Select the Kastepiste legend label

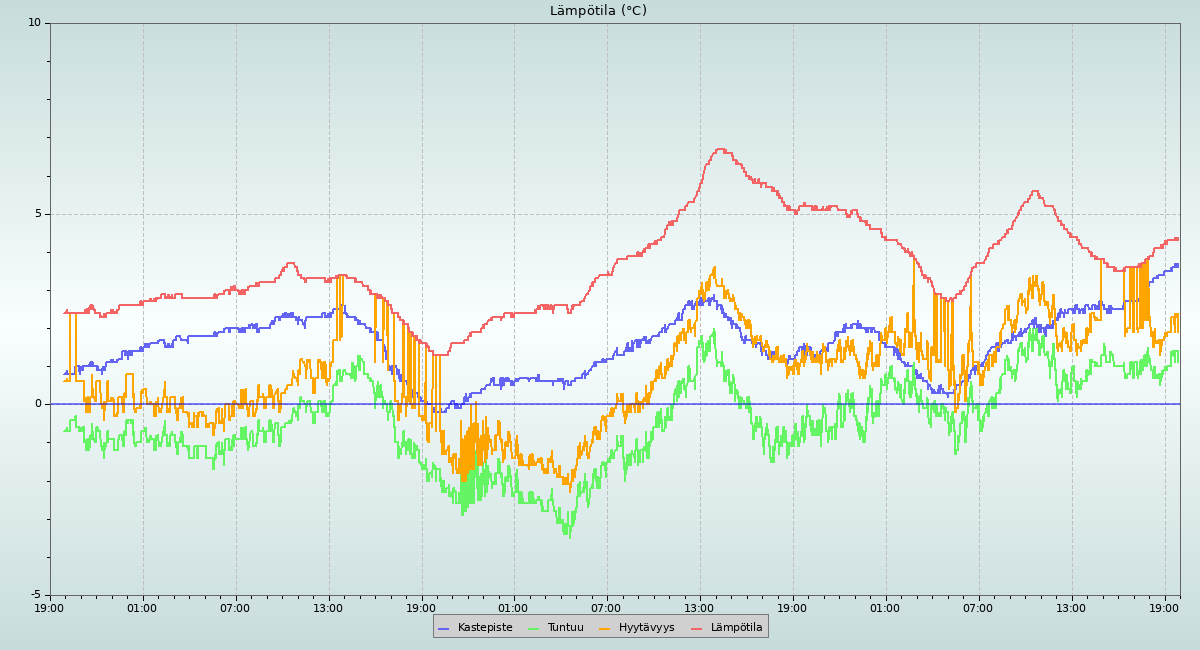click(x=485, y=628)
